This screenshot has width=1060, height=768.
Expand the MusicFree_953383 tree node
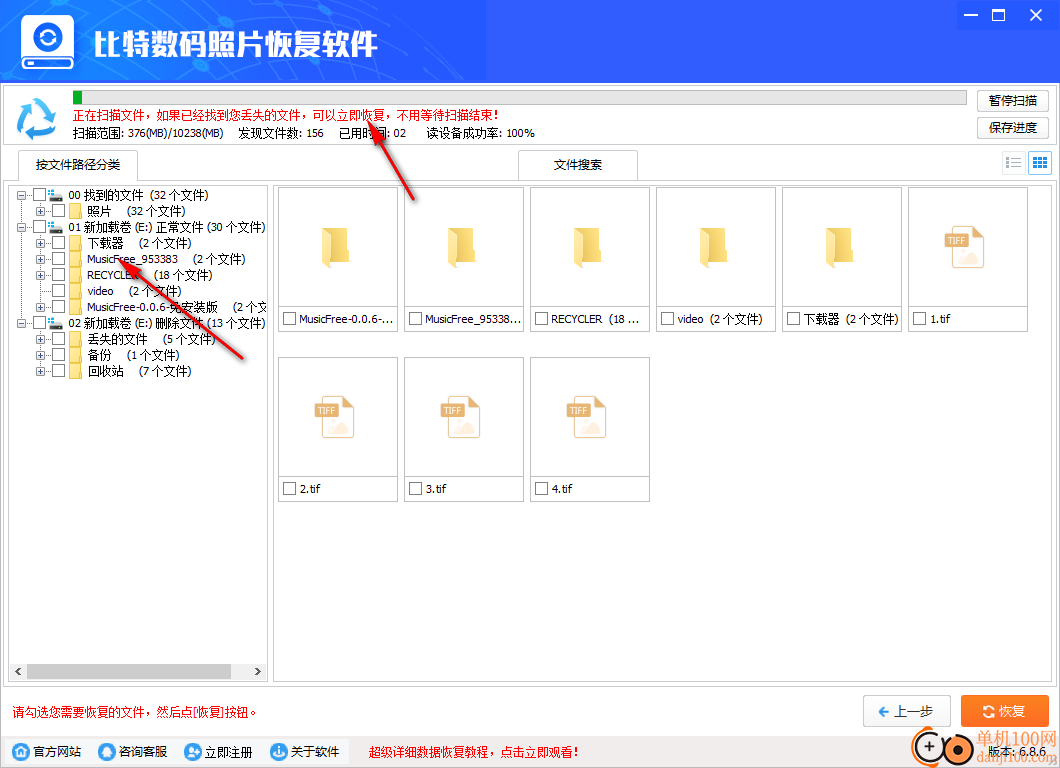coord(41,259)
